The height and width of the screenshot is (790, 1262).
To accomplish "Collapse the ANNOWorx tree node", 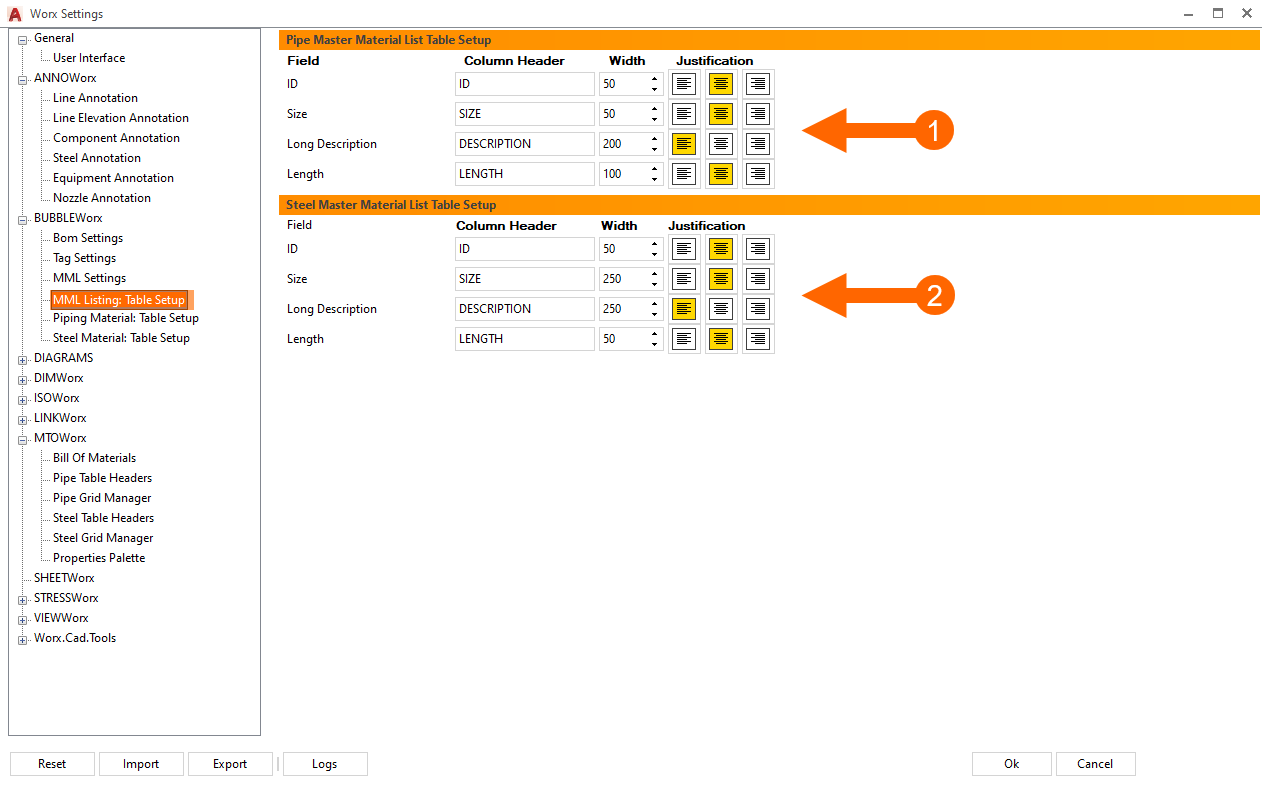I will 22,79.
